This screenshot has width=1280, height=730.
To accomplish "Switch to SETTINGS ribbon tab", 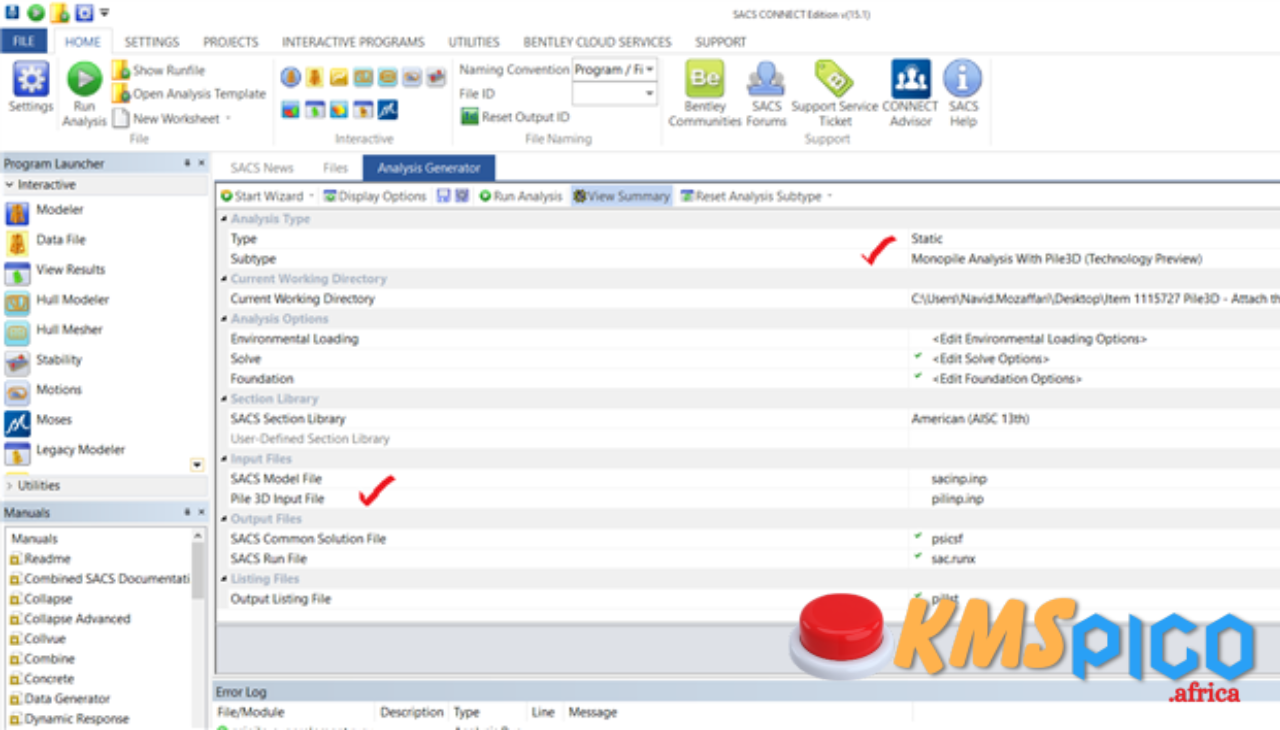I will 152,42.
